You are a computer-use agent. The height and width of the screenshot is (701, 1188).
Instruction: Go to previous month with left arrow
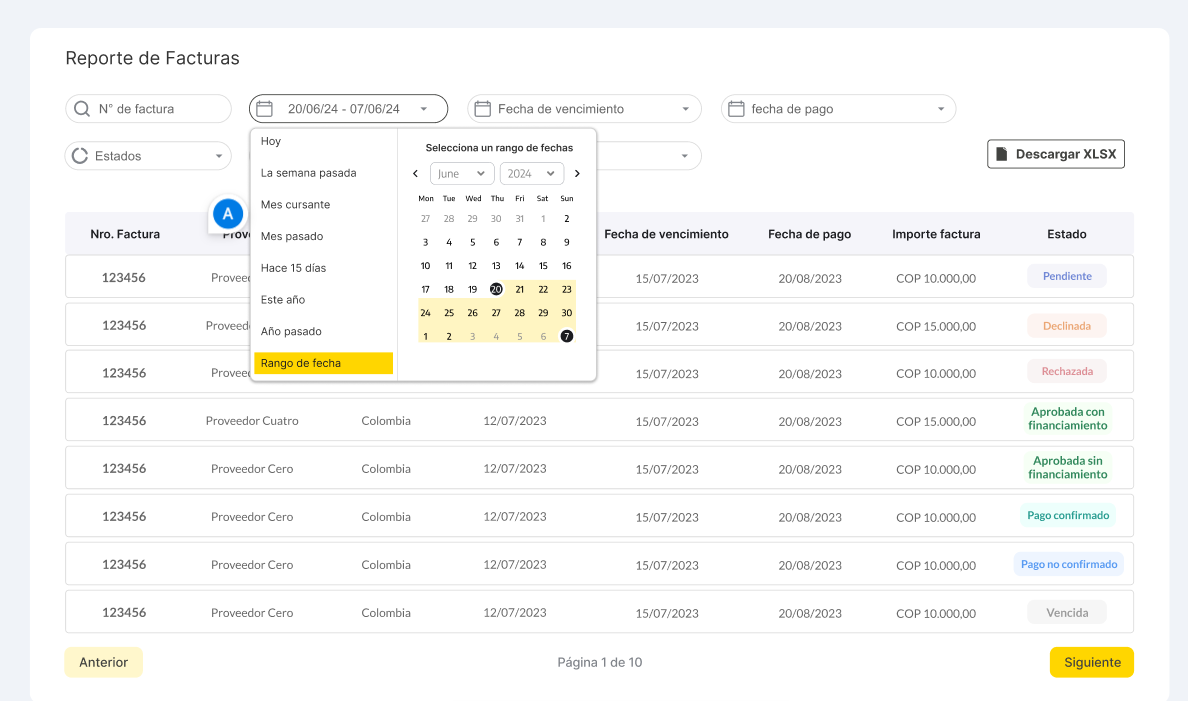[416, 174]
